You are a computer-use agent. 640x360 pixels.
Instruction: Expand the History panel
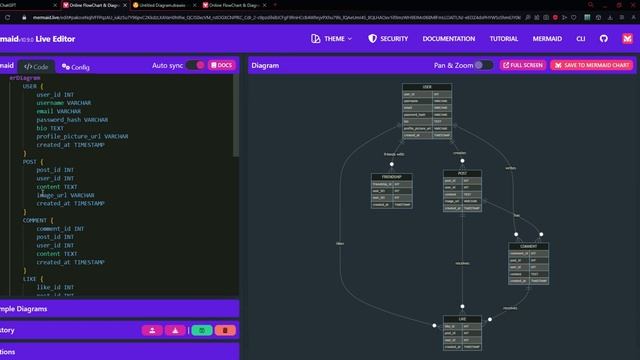click(x=69, y=330)
